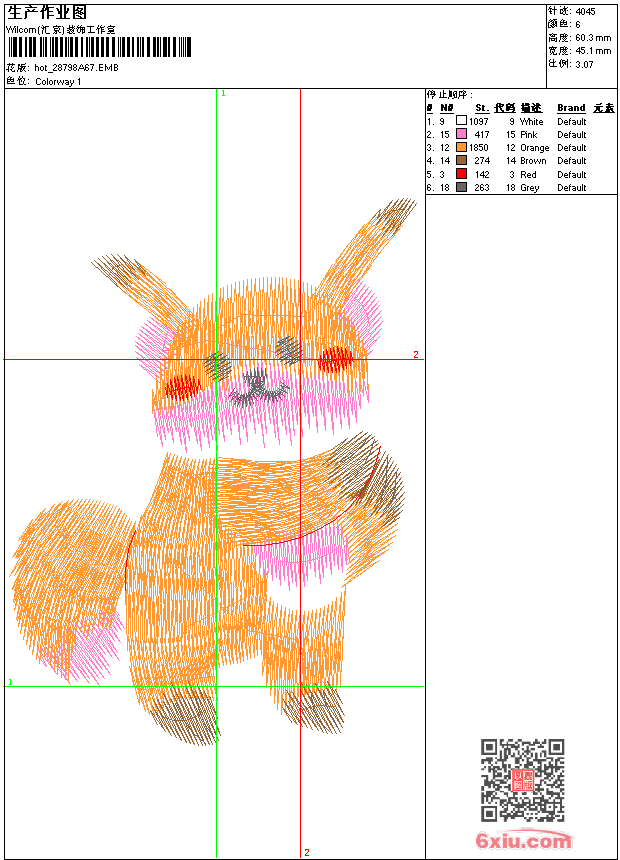The image size is (620, 860).
Task: Choose the Brown thread color swatch
Action: [x=461, y=160]
